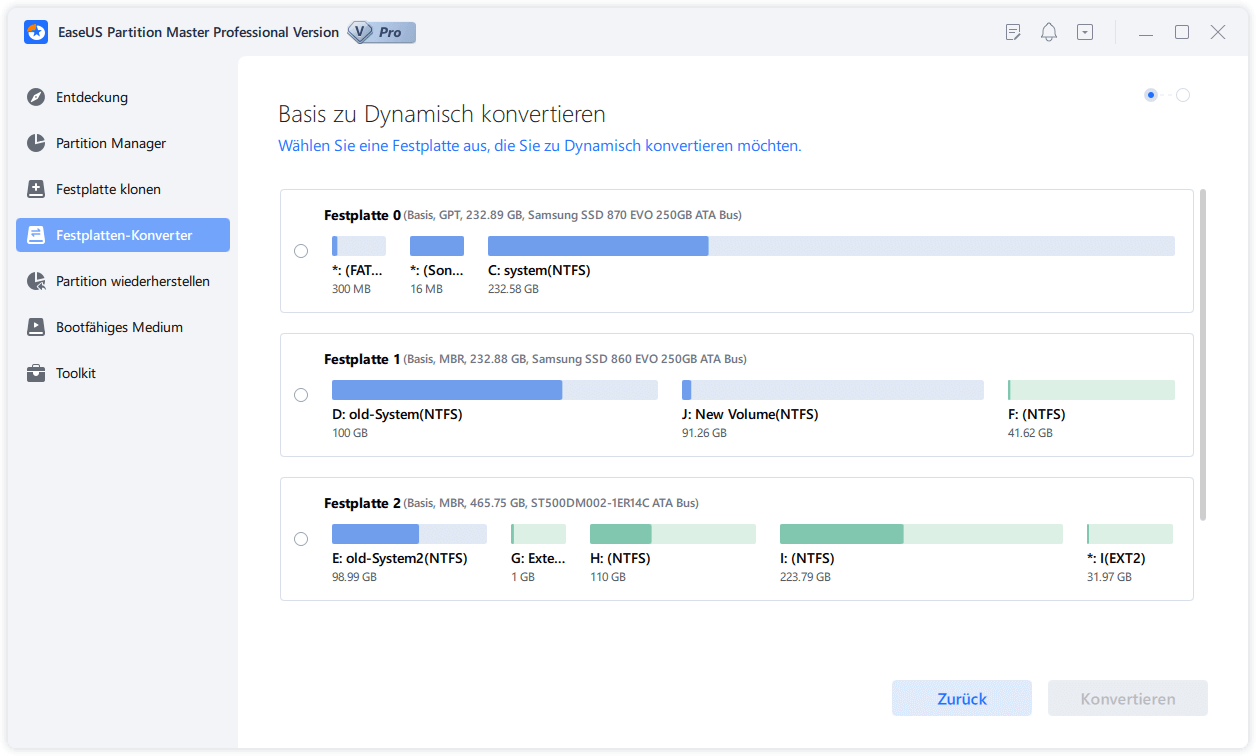Click the E: old-System2(NTFS) label
This screenshot has height=756, width=1256.
400,558
